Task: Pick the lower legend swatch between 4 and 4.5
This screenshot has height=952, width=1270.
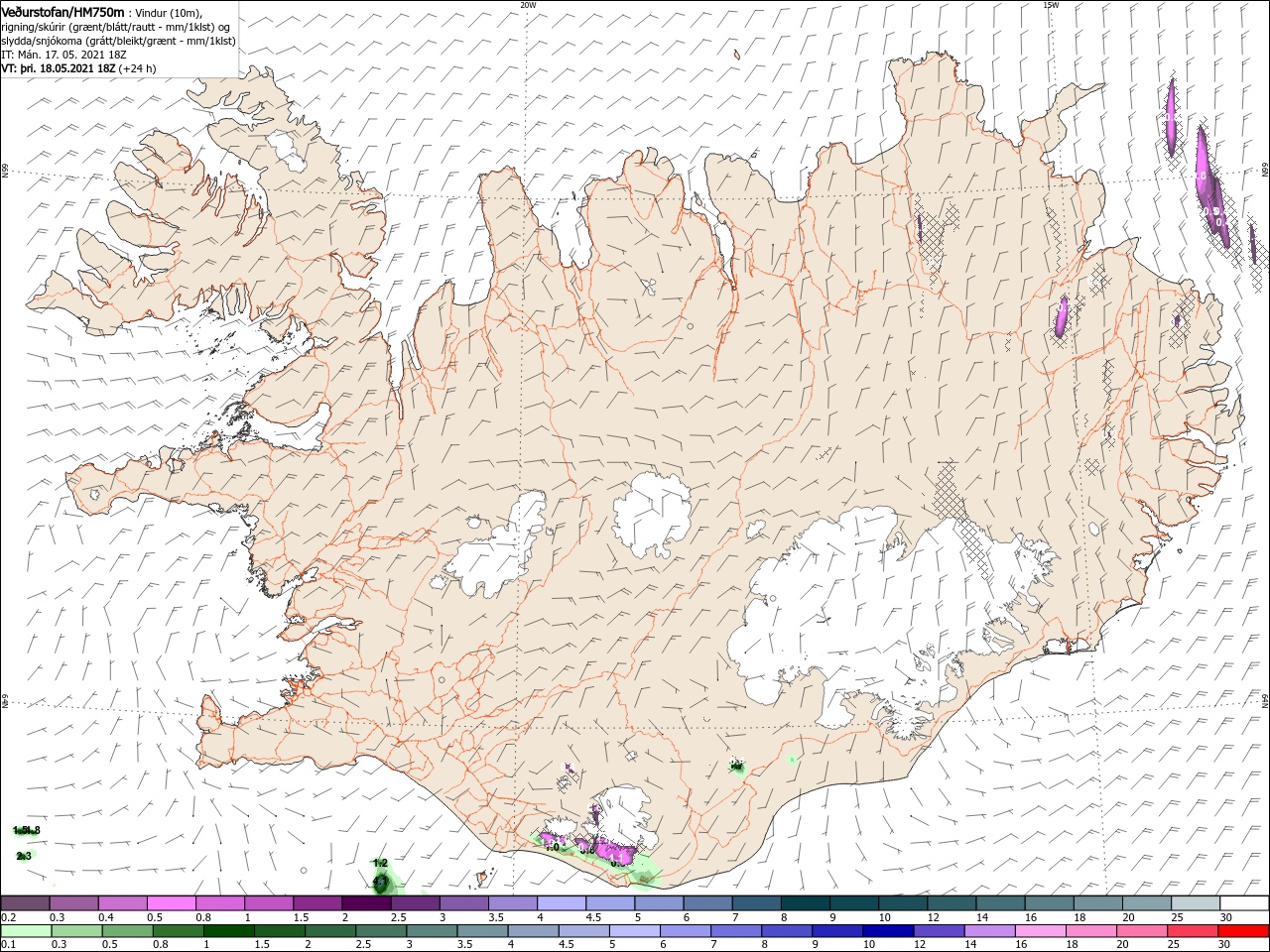Action: click(533, 931)
